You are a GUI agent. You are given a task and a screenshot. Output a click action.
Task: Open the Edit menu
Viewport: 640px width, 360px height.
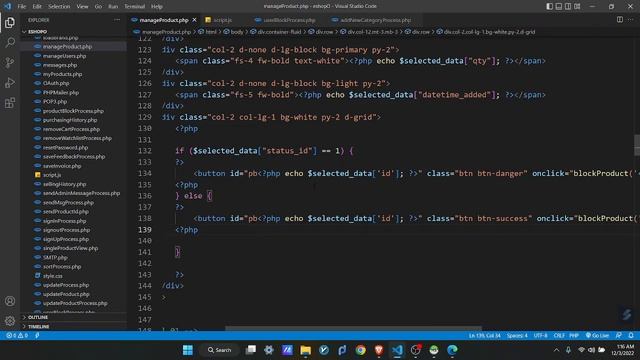pos(37,7)
